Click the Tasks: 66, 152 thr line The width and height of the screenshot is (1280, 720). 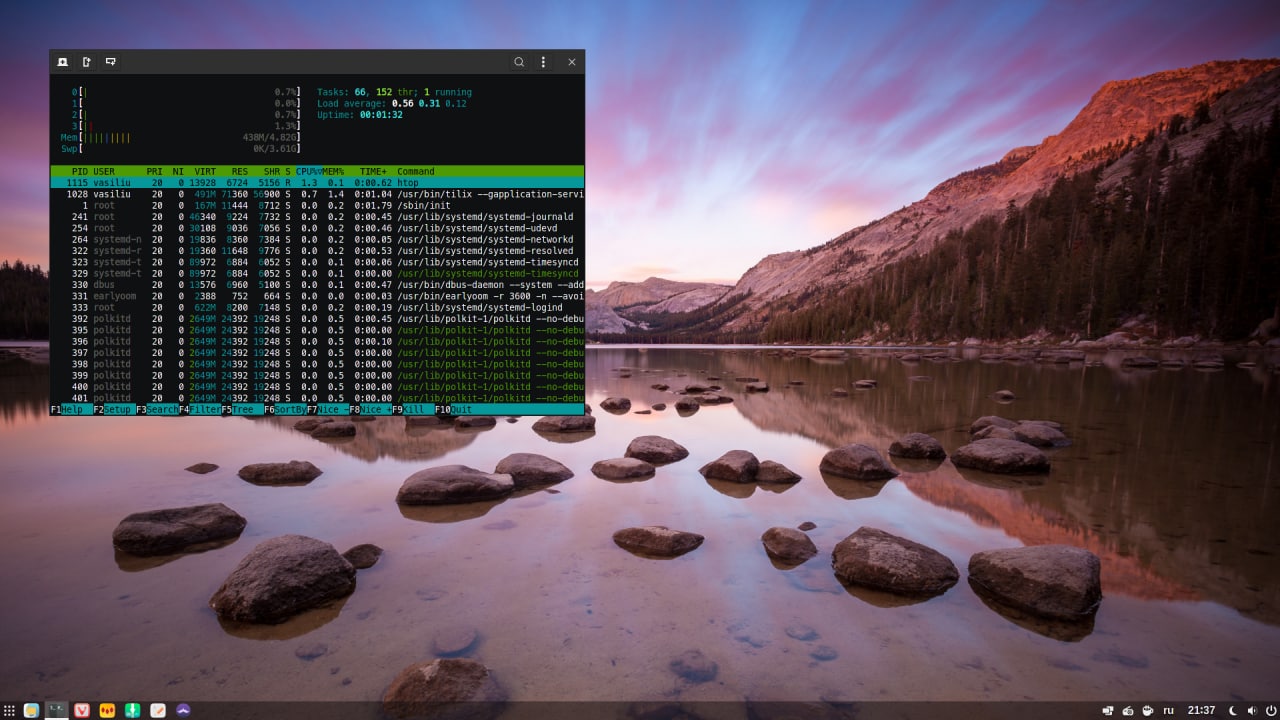click(x=395, y=92)
